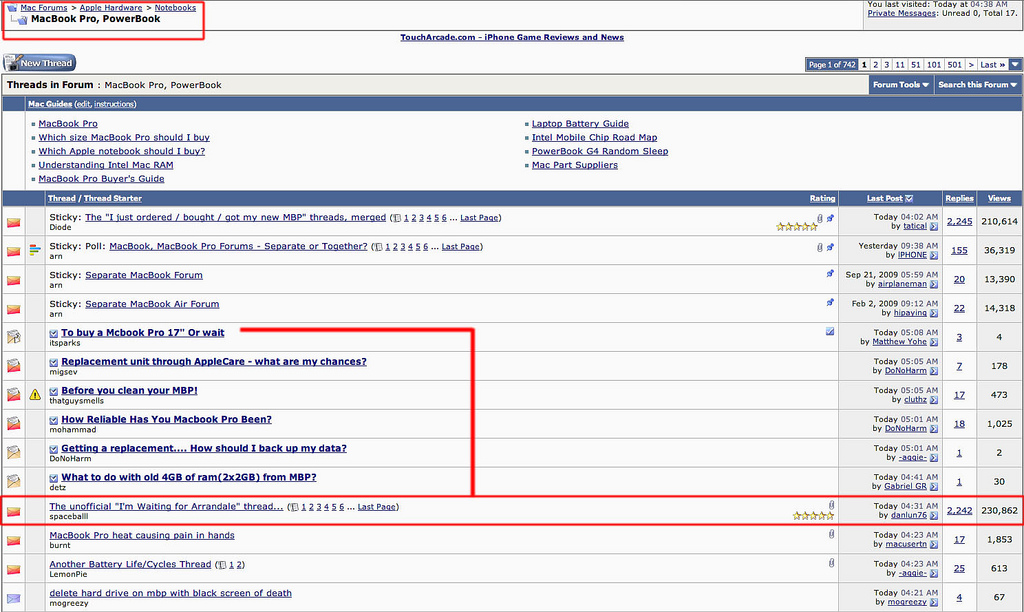Click rating stars on just ordered MBP thread

point(796,227)
